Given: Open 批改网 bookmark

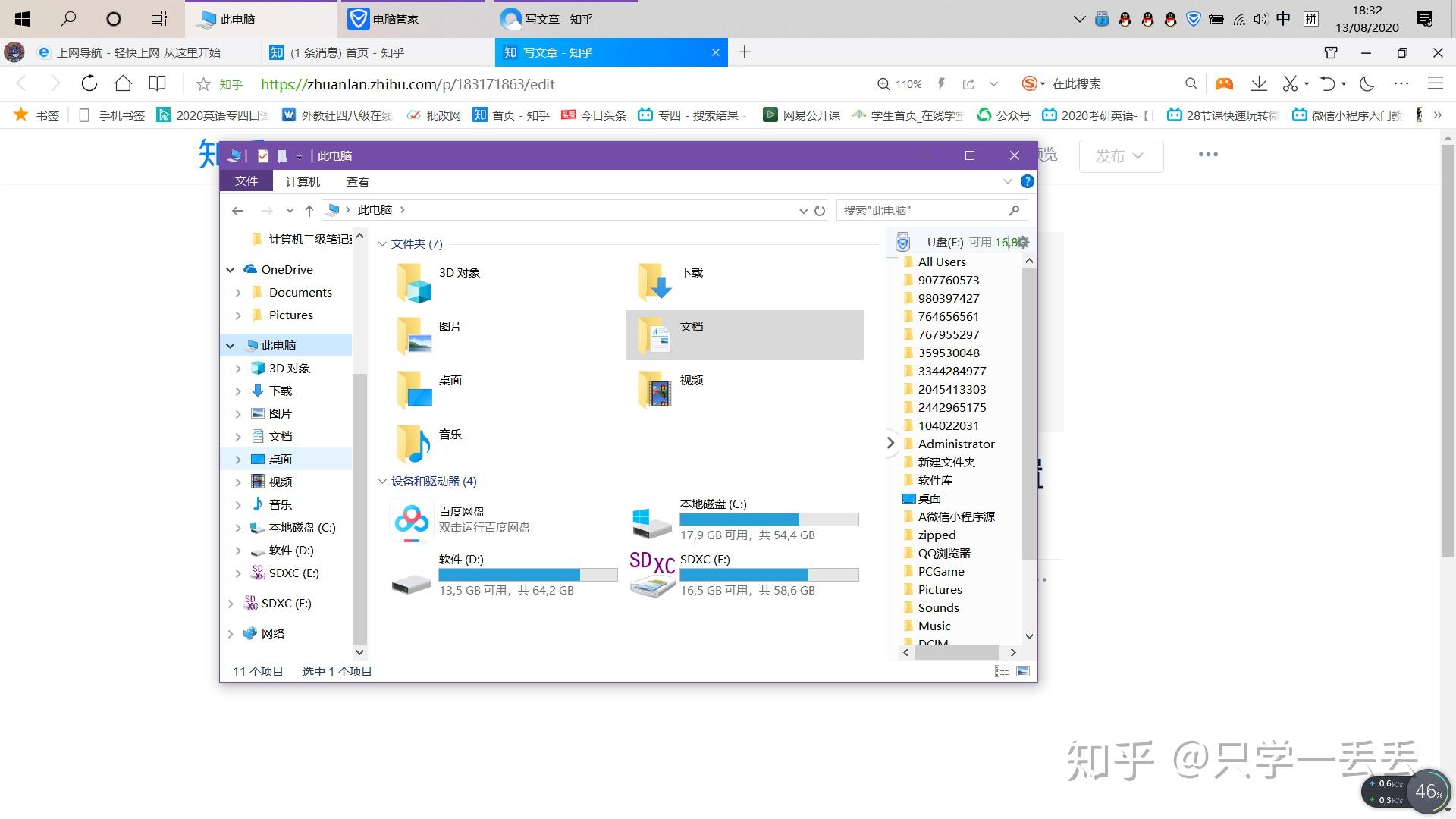Looking at the screenshot, I should pos(435,115).
